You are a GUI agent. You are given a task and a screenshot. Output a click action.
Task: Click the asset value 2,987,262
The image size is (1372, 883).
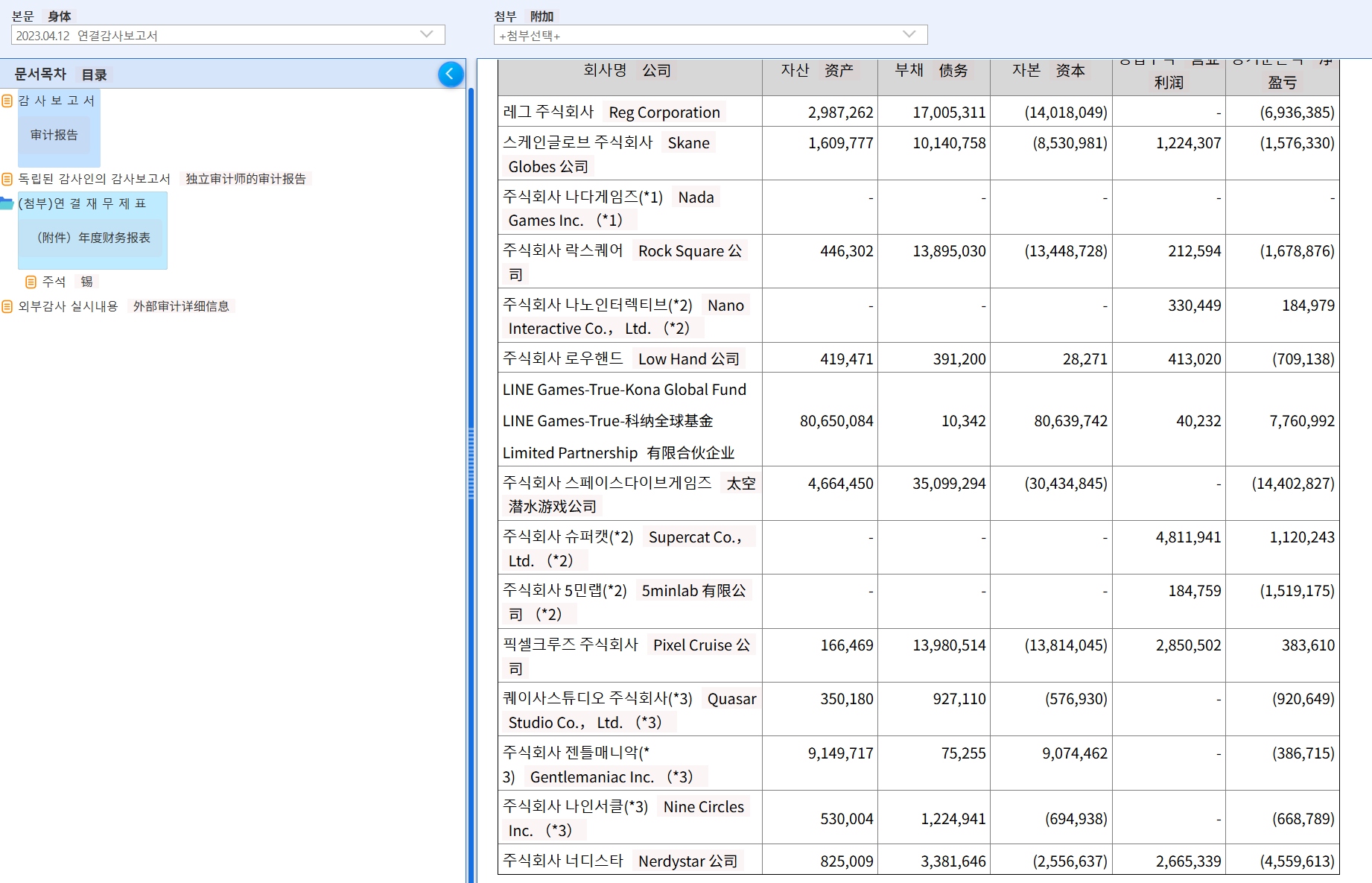841,113
